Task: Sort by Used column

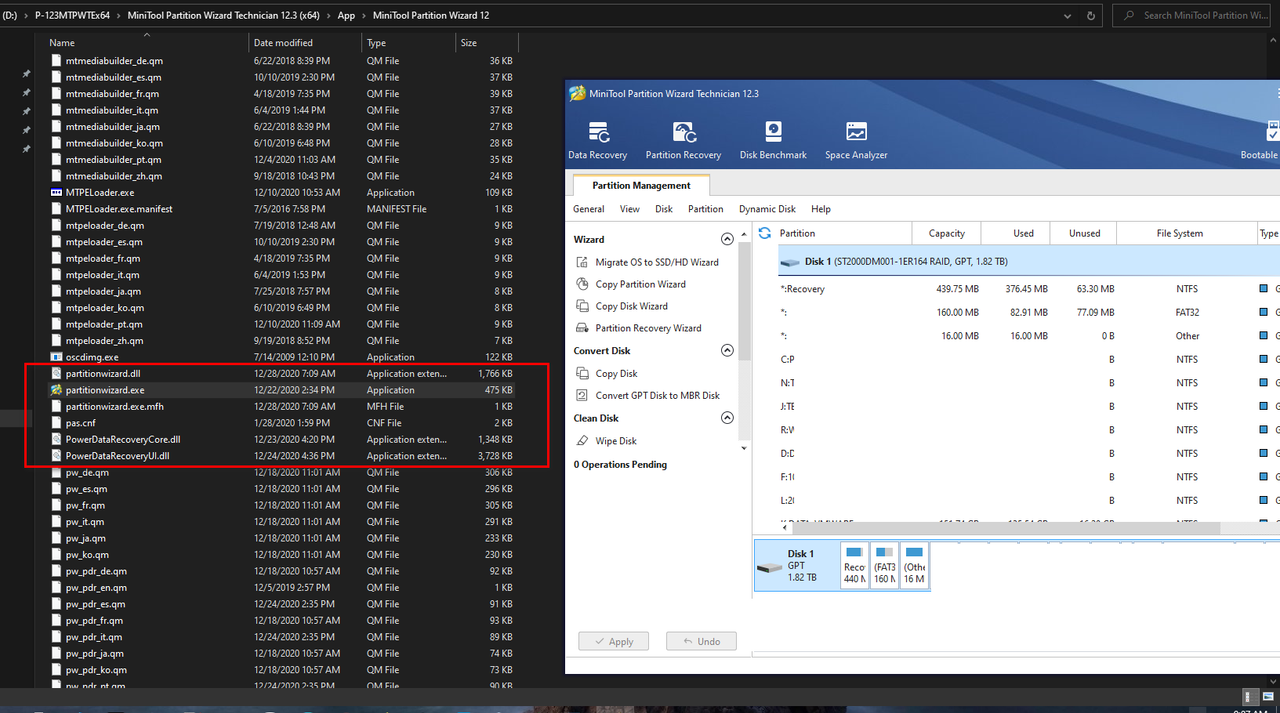Action: tap(1015, 233)
